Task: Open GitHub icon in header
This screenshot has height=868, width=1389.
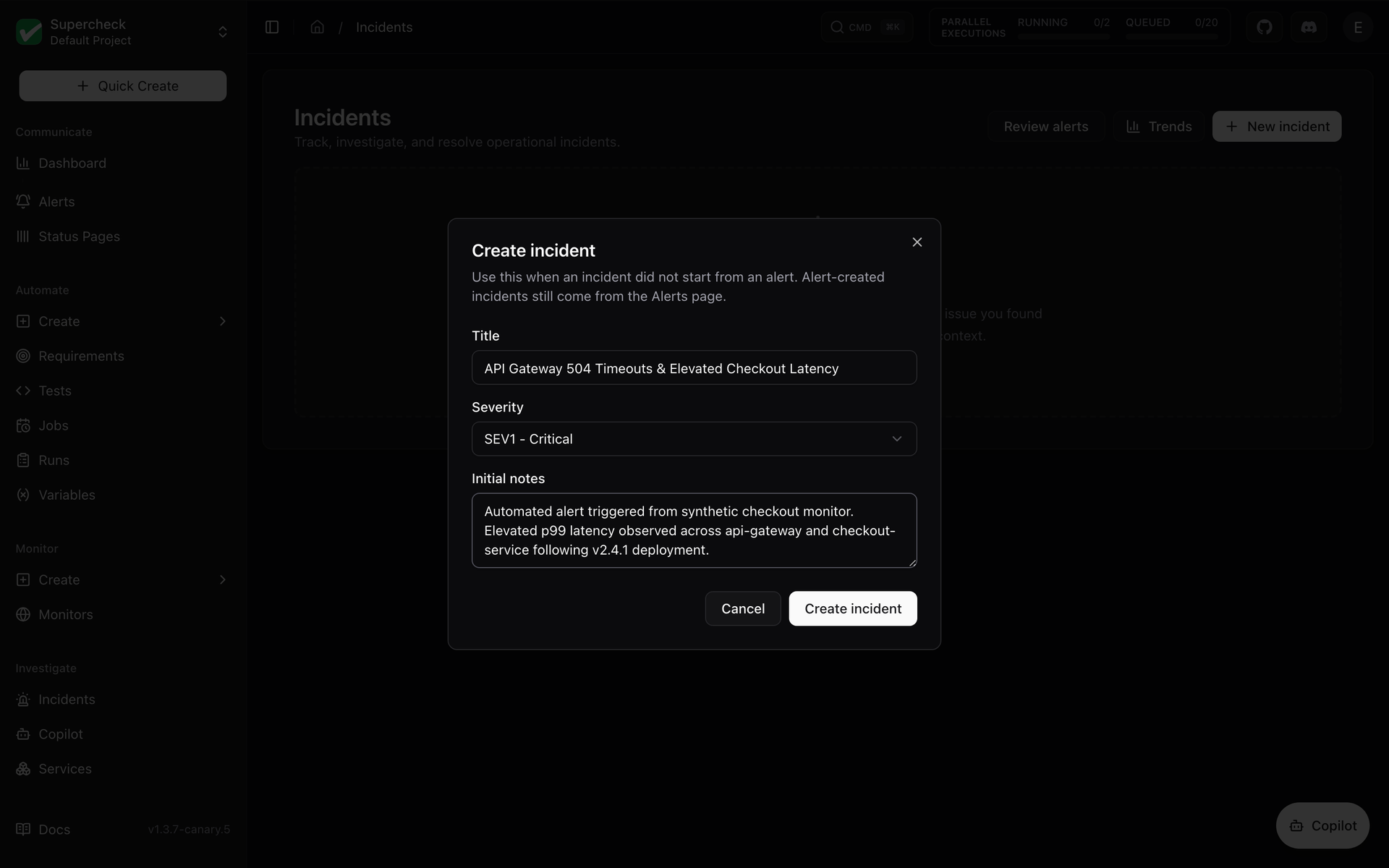Action: tap(1264, 27)
